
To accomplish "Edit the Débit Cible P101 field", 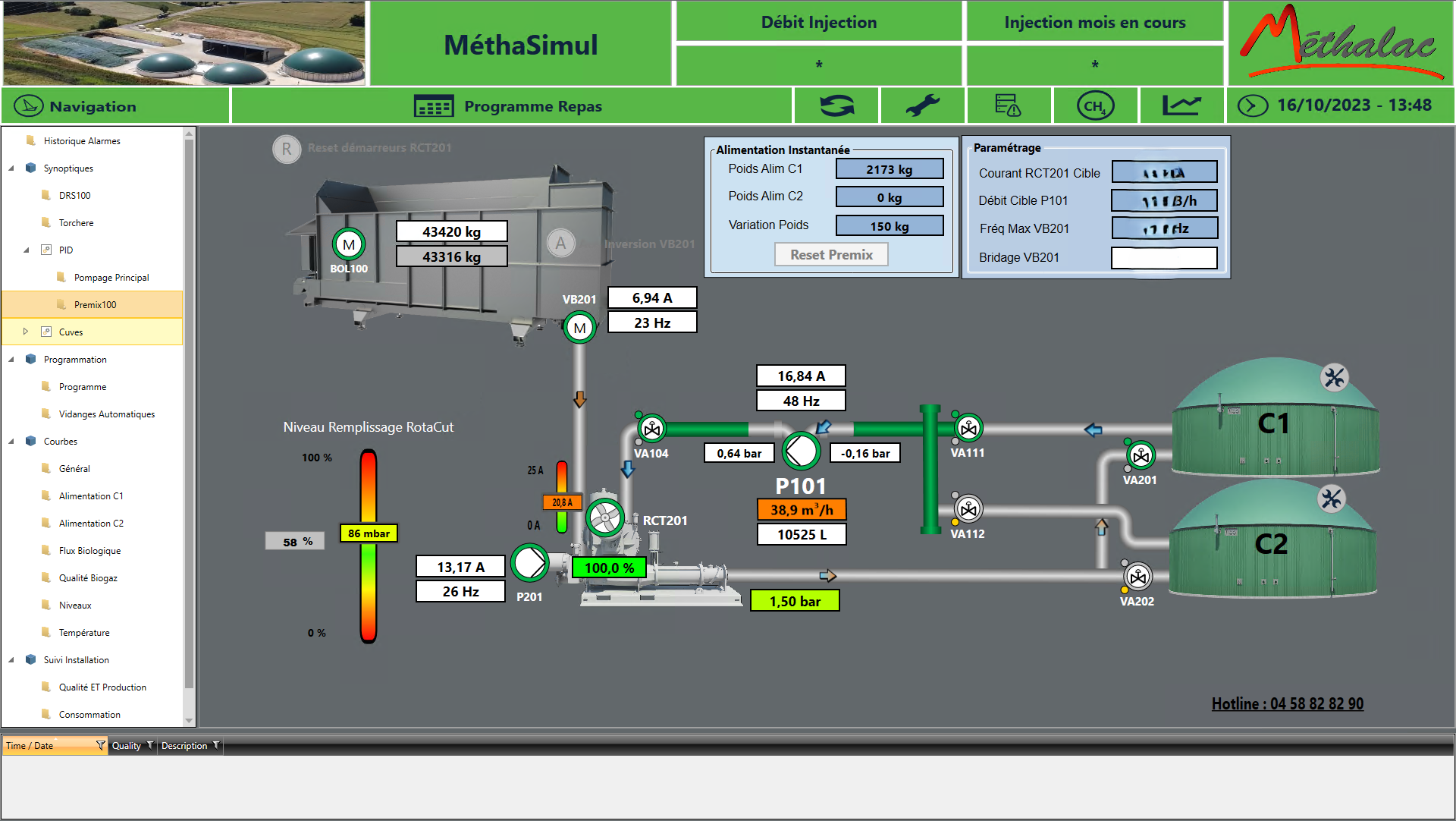I will tap(1164, 200).
